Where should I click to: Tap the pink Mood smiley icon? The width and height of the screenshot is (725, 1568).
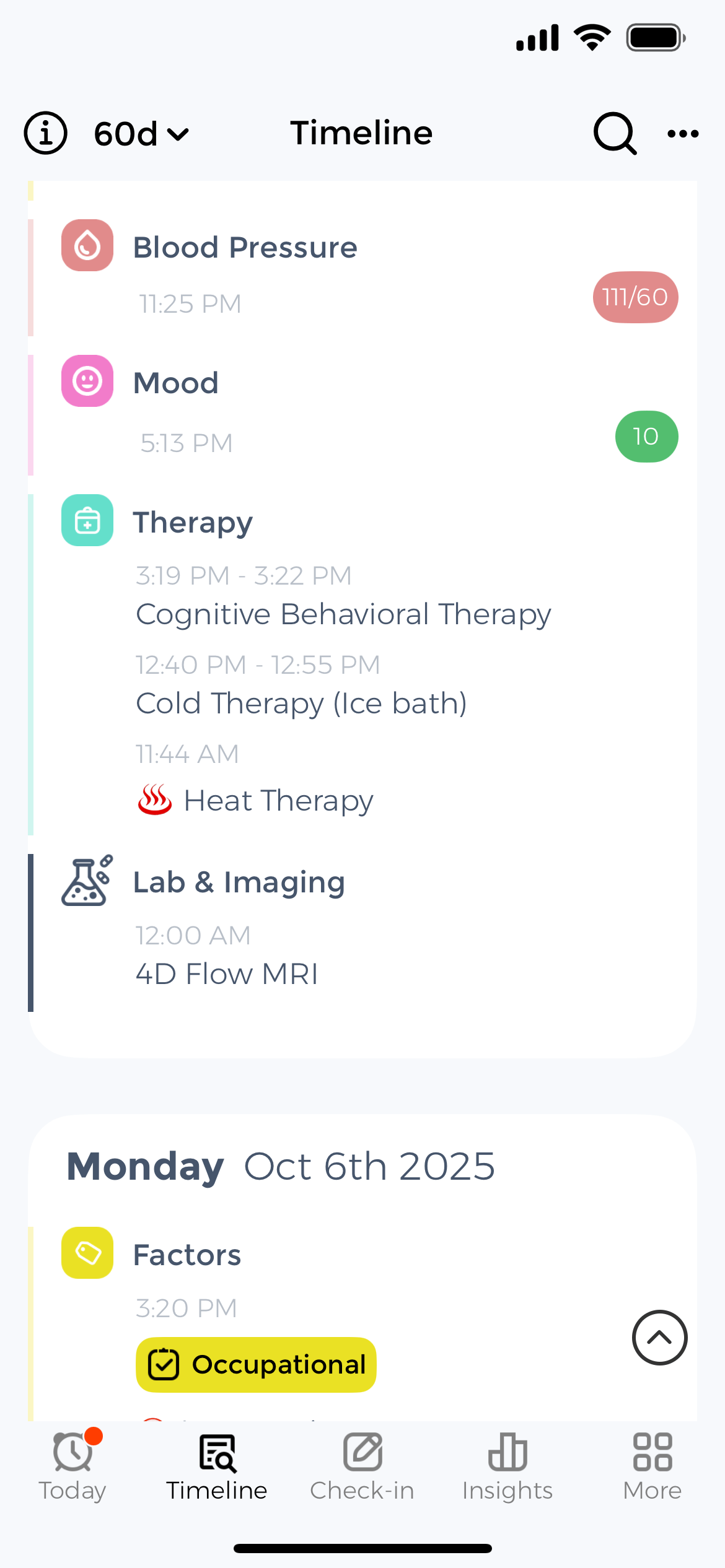click(87, 381)
